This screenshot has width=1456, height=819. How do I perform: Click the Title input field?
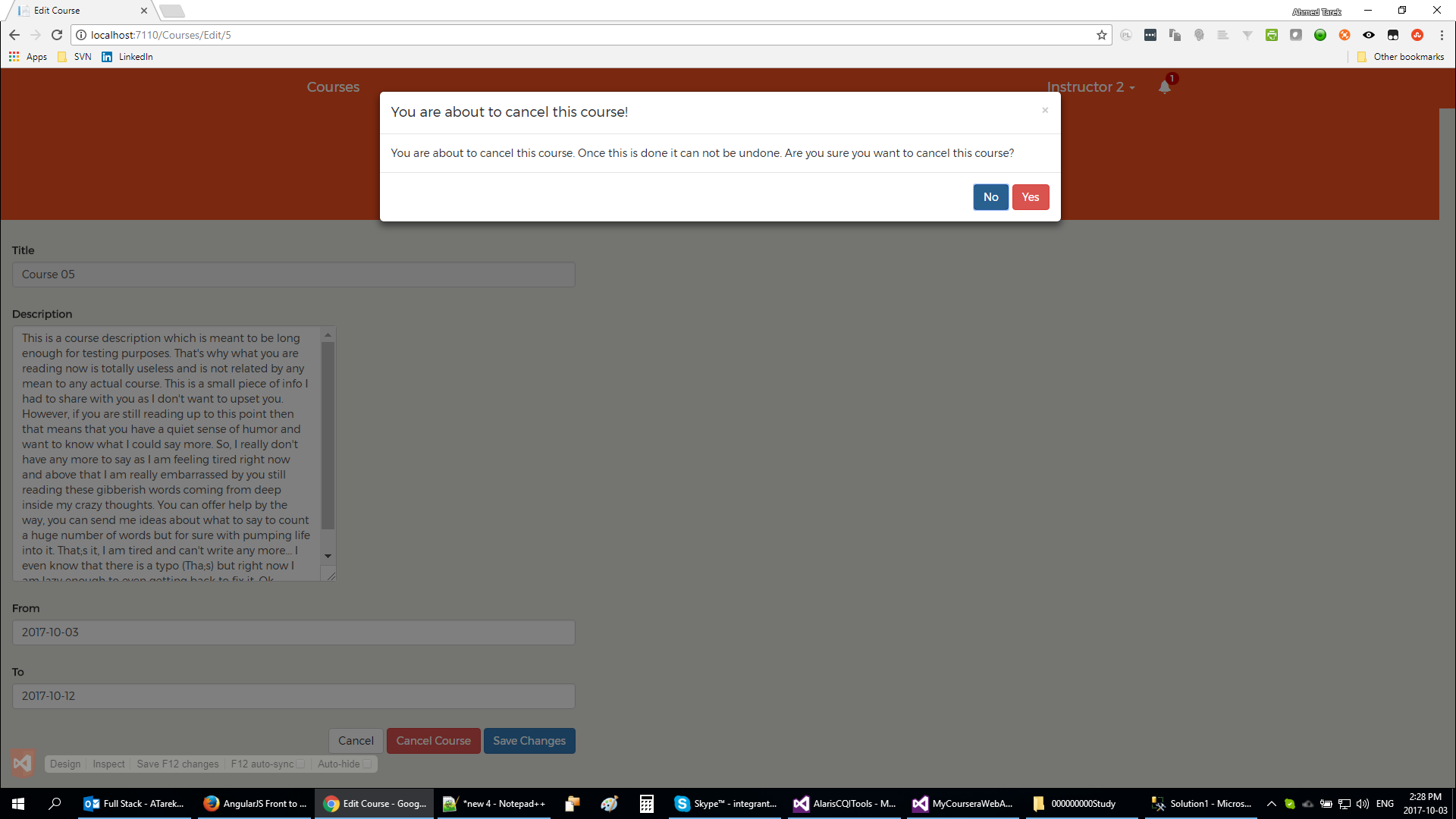293,275
